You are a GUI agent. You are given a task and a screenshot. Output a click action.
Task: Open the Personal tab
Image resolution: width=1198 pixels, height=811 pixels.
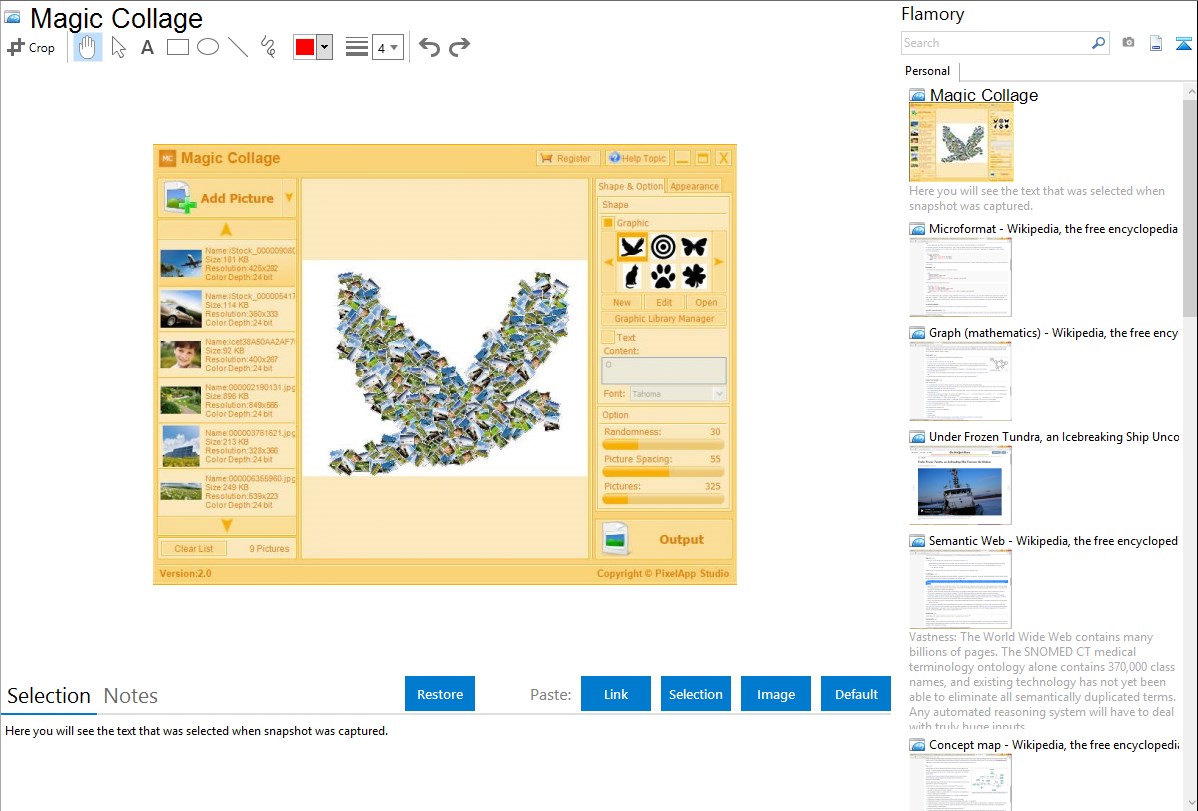click(928, 71)
